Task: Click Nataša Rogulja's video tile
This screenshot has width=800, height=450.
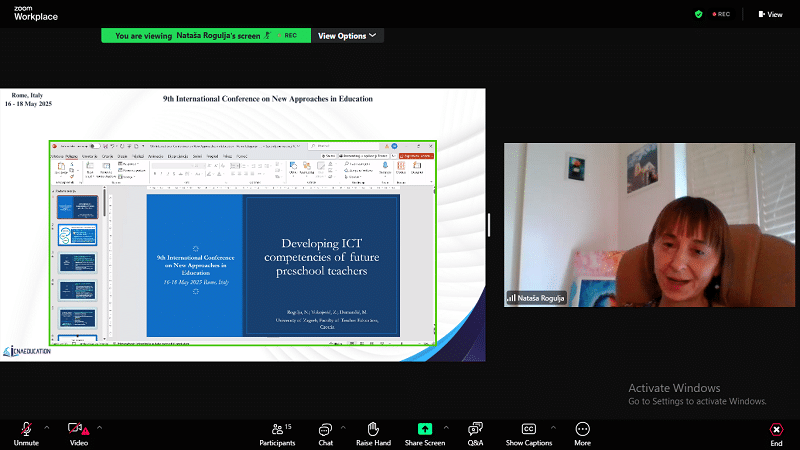Action: (650, 224)
